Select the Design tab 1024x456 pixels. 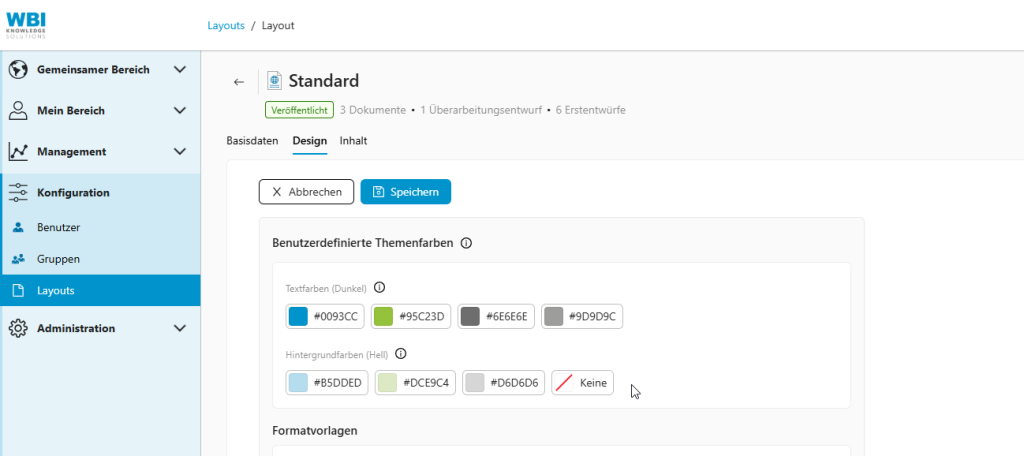coord(310,141)
